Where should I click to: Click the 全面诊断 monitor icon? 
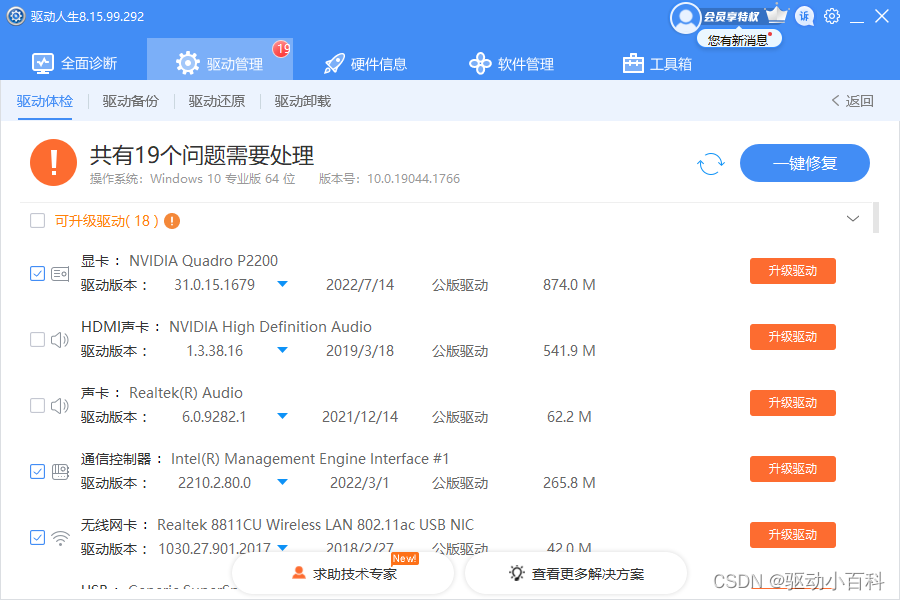click(x=43, y=64)
